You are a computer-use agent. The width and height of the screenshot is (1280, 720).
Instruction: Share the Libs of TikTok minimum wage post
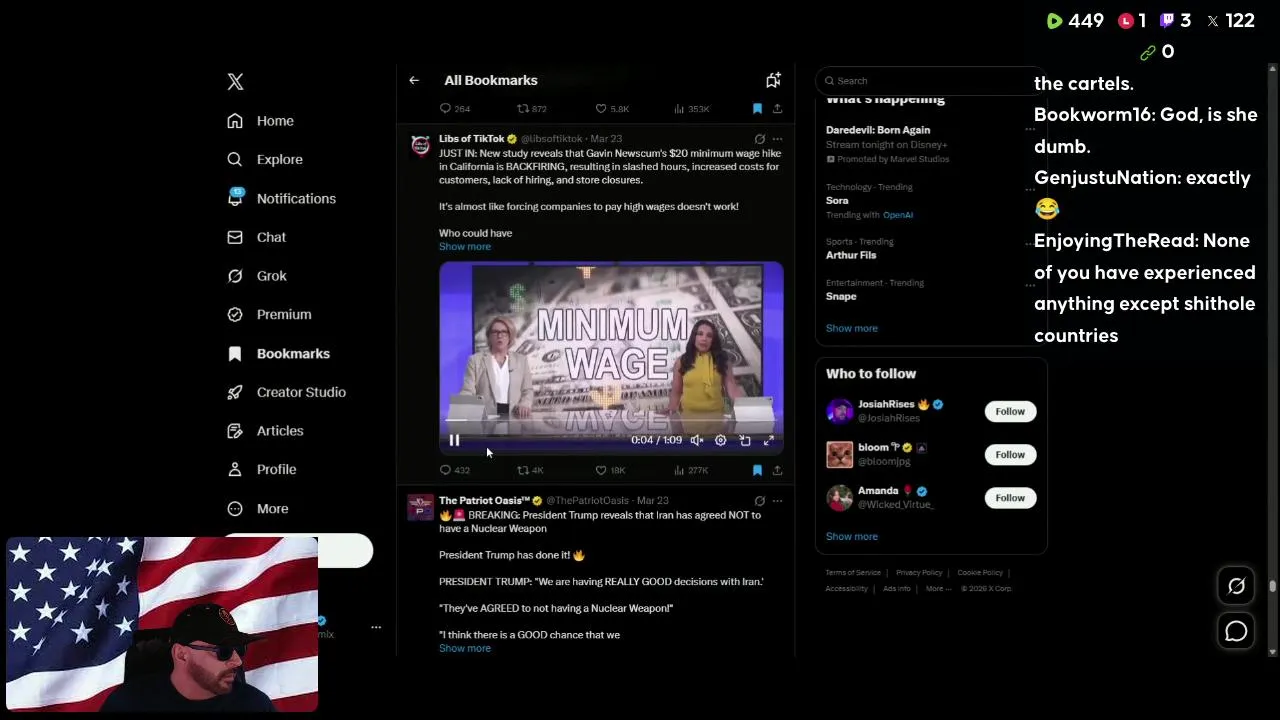777,470
